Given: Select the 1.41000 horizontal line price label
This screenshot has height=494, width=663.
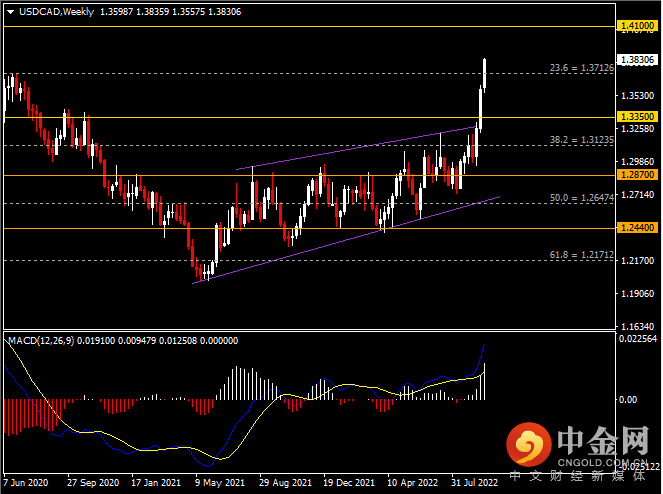Looking at the screenshot, I should (x=638, y=26).
